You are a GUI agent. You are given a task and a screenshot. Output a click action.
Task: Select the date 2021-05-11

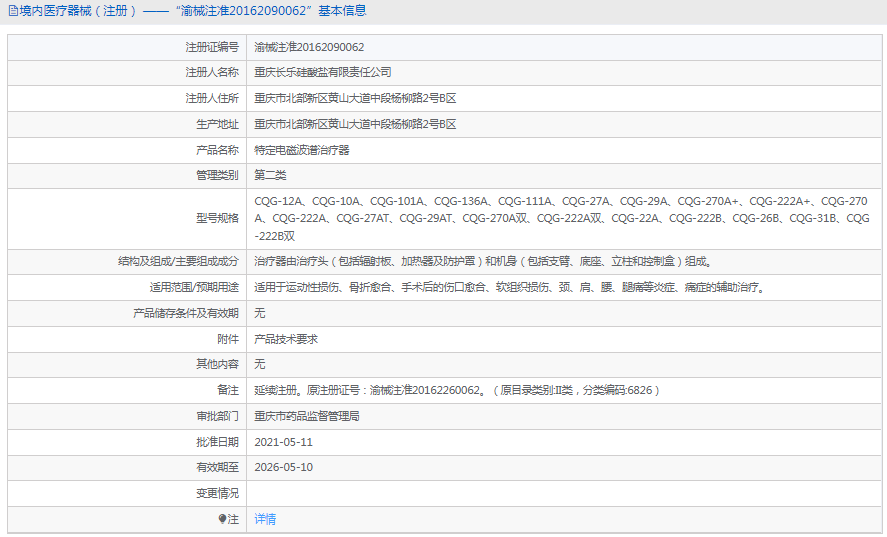283,442
